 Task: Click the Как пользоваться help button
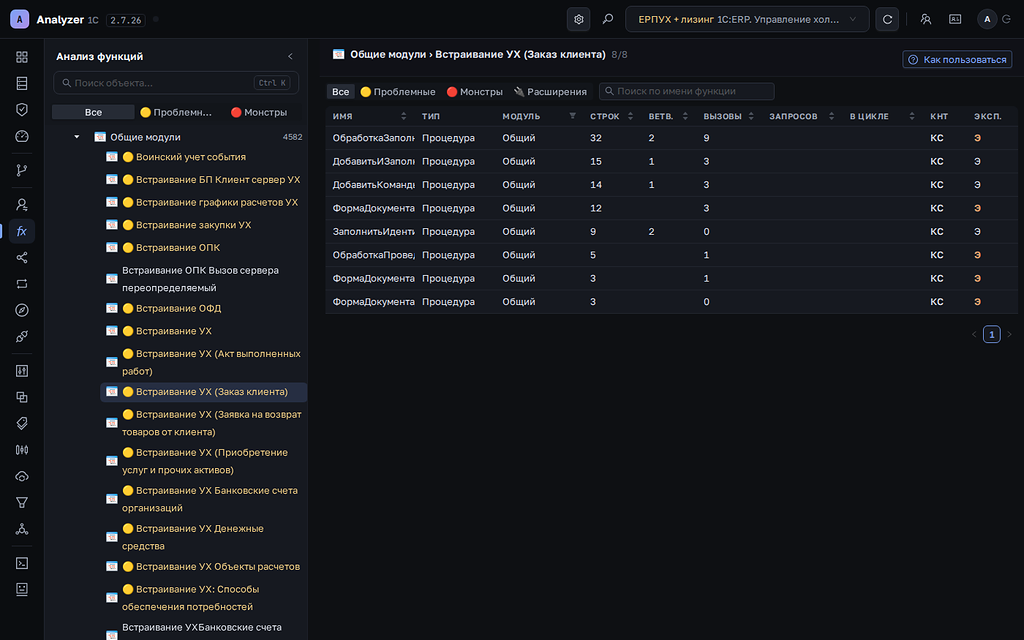coord(957,59)
